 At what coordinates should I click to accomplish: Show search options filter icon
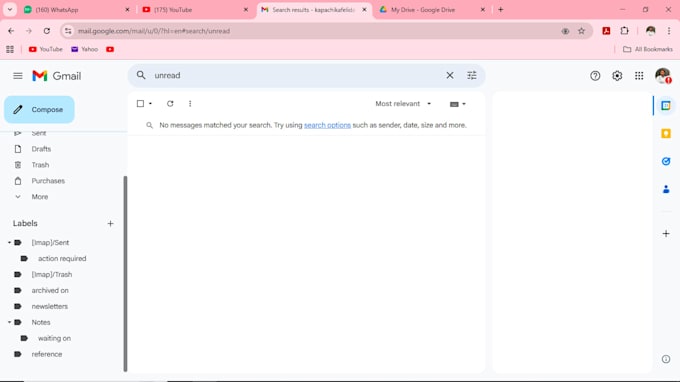coord(471,75)
